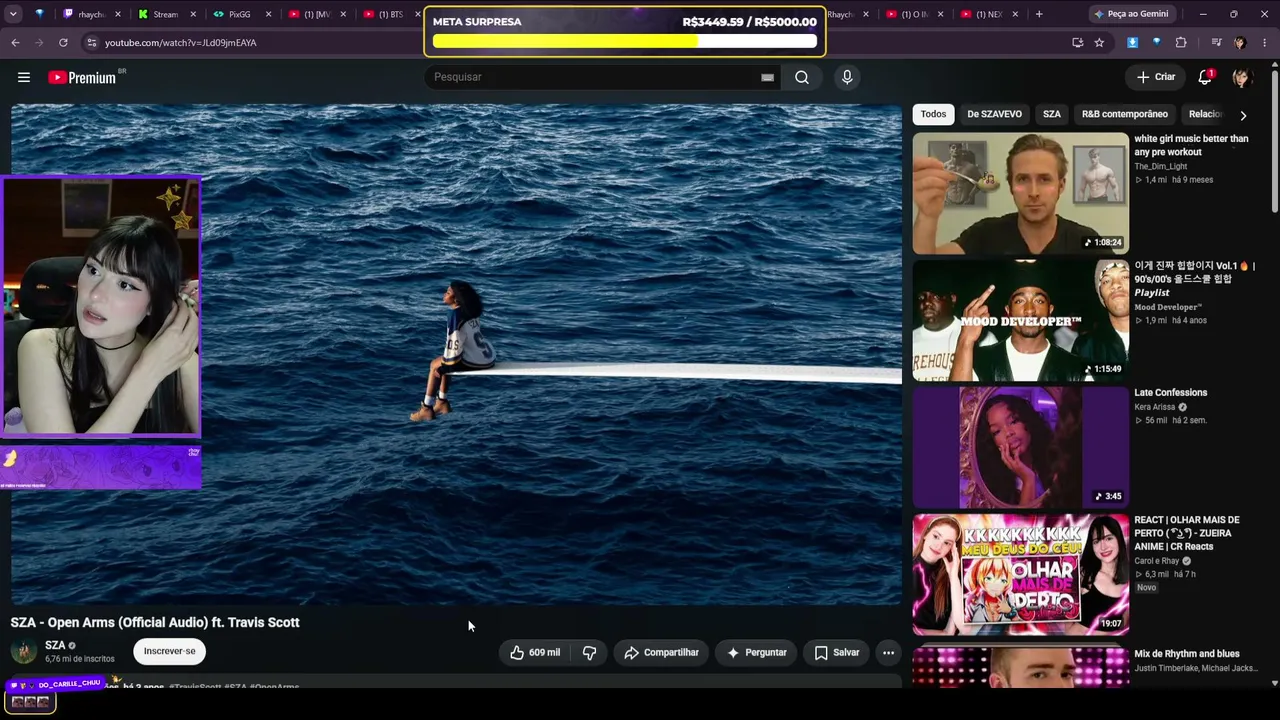The width and height of the screenshot is (1280, 720).
Task: Open Kera Arissa channel link
Action: pyautogui.click(x=1154, y=407)
